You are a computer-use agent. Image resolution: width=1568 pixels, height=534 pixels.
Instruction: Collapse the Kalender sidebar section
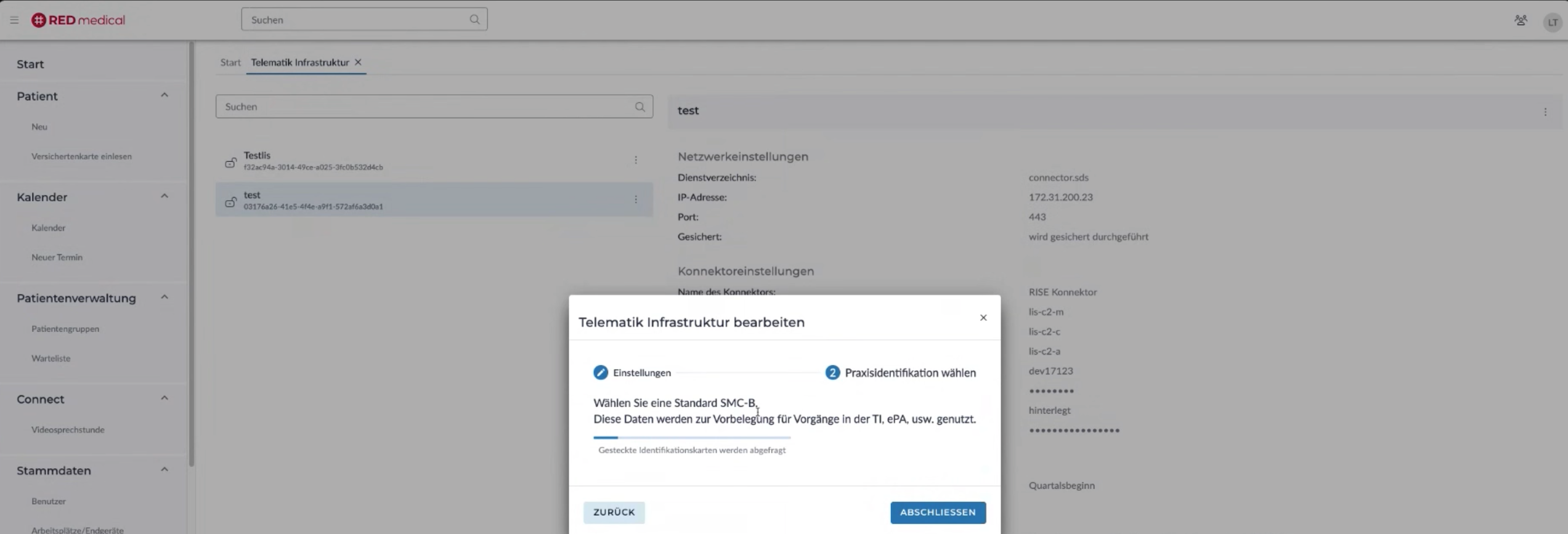click(x=164, y=196)
